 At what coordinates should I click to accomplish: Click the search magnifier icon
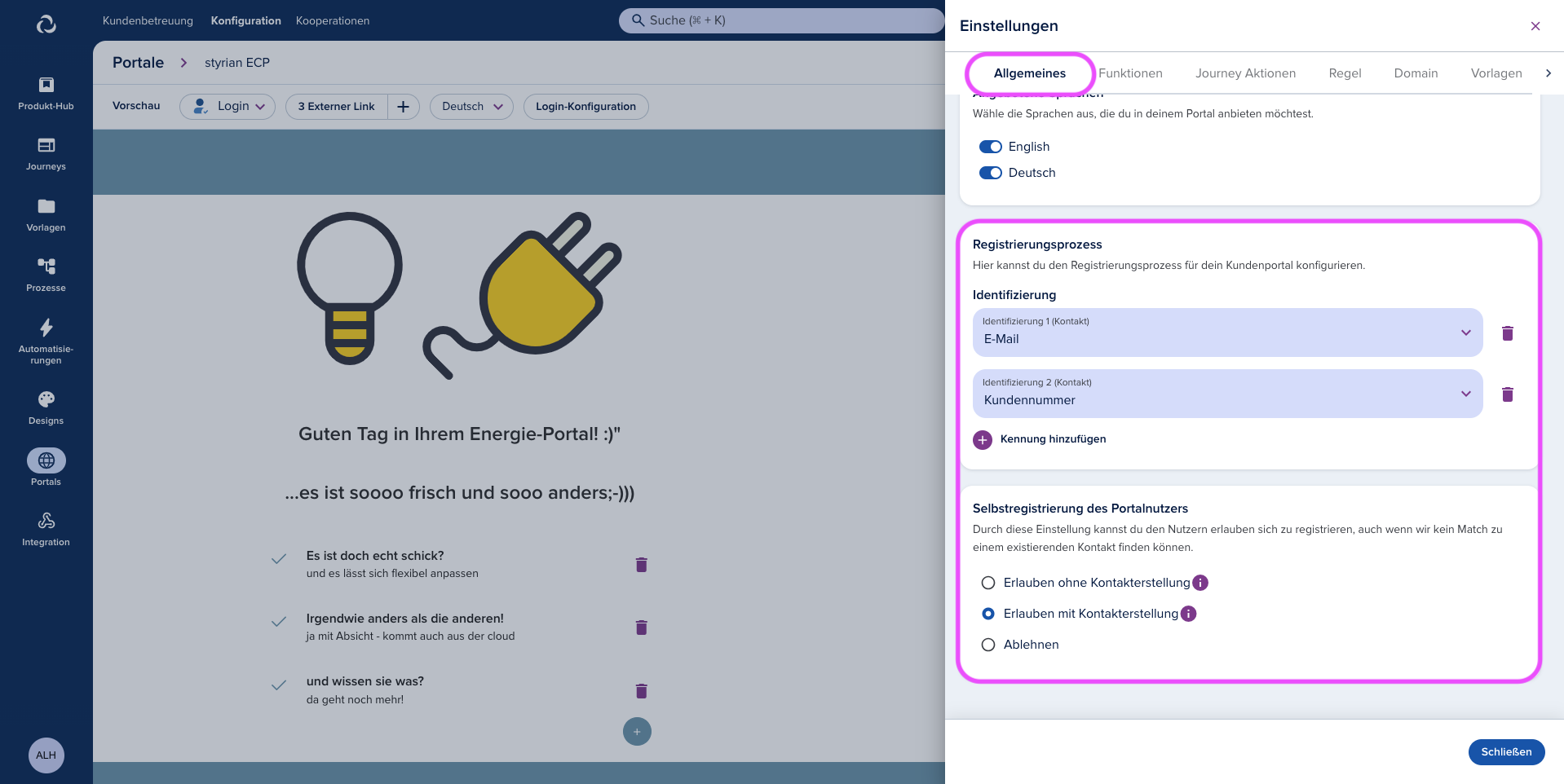[638, 20]
